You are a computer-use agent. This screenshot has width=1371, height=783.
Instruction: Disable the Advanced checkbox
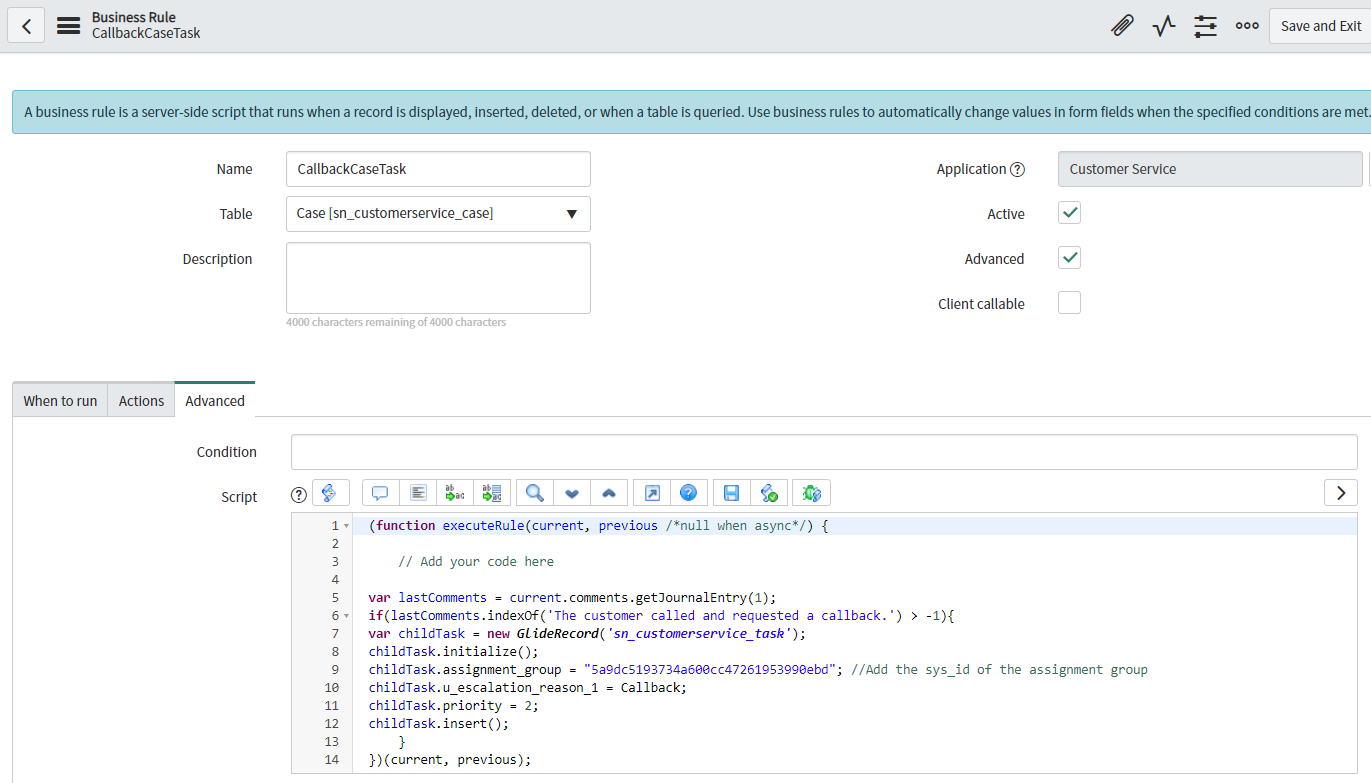(x=1069, y=258)
